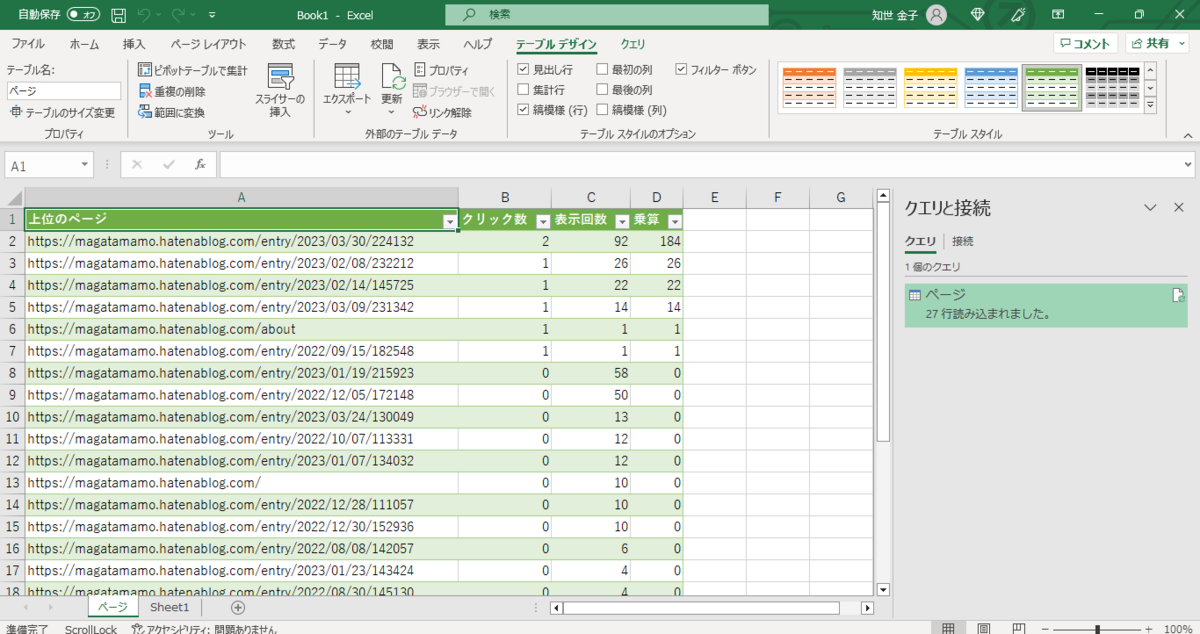Click the Insert Function fx icon
This screenshot has height=634, width=1200.
coord(200,164)
